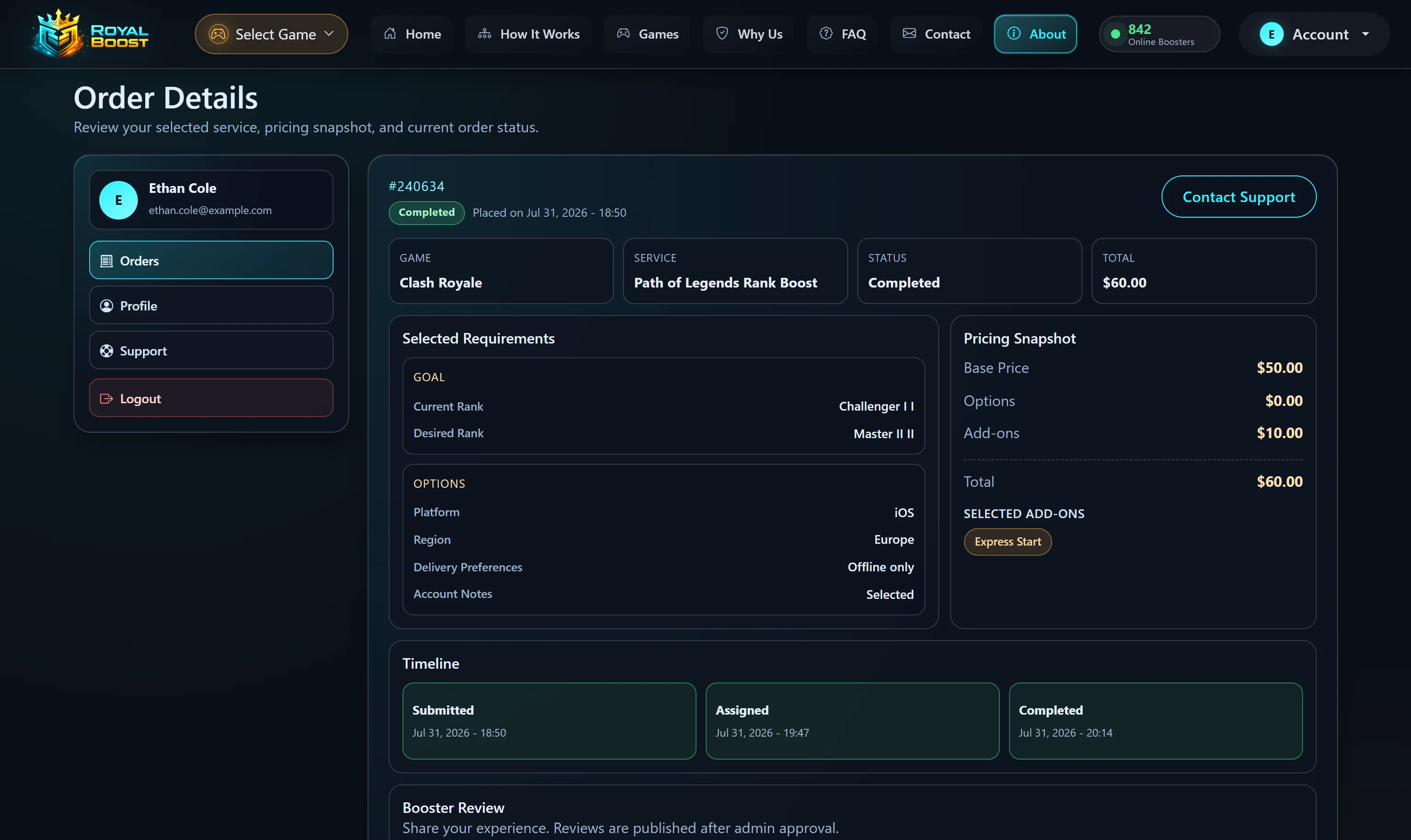Click the person icon beside Profile

[x=107, y=306]
